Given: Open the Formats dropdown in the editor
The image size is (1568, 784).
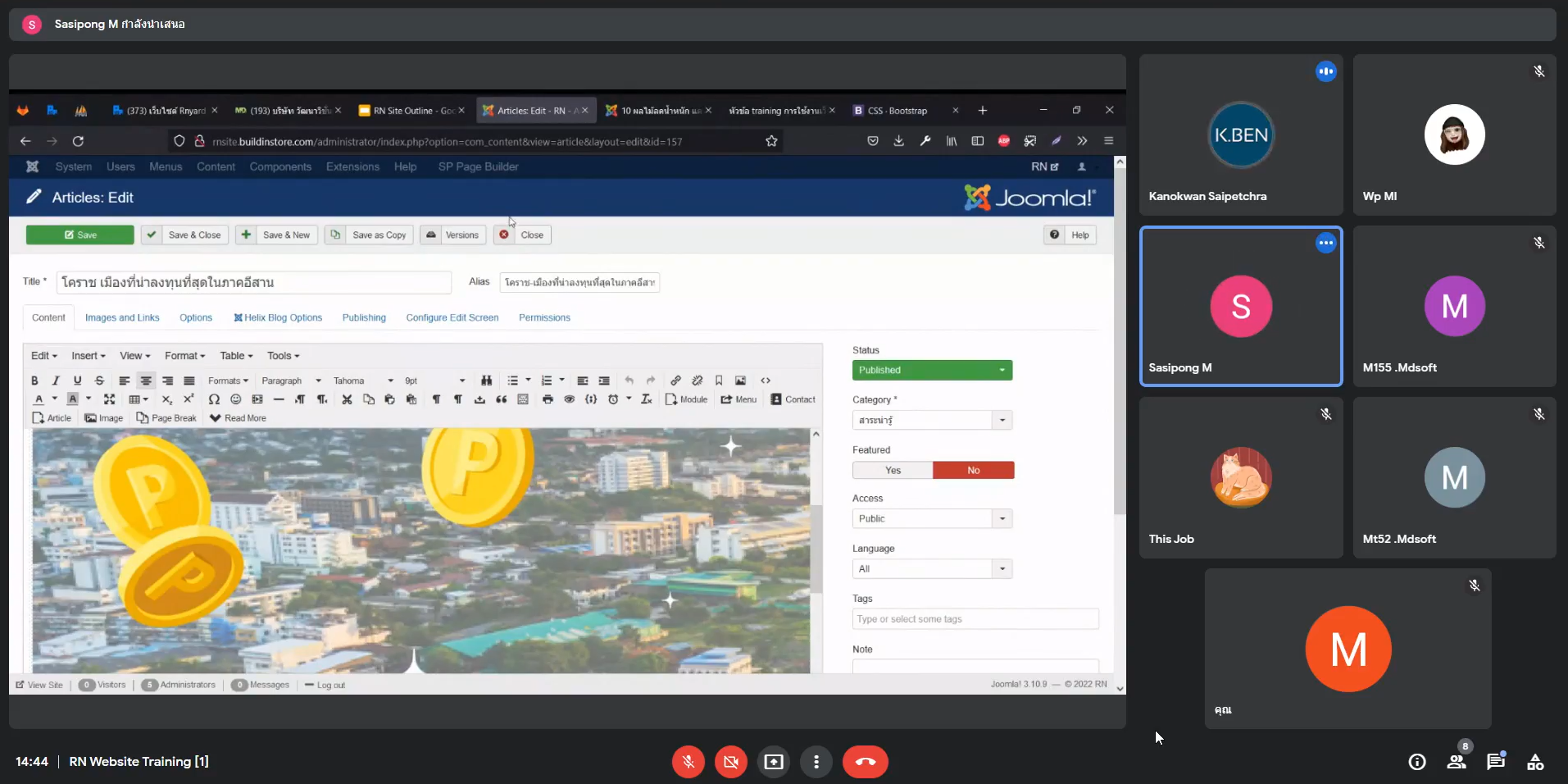Looking at the screenshot, I should (x=228, y=381).
